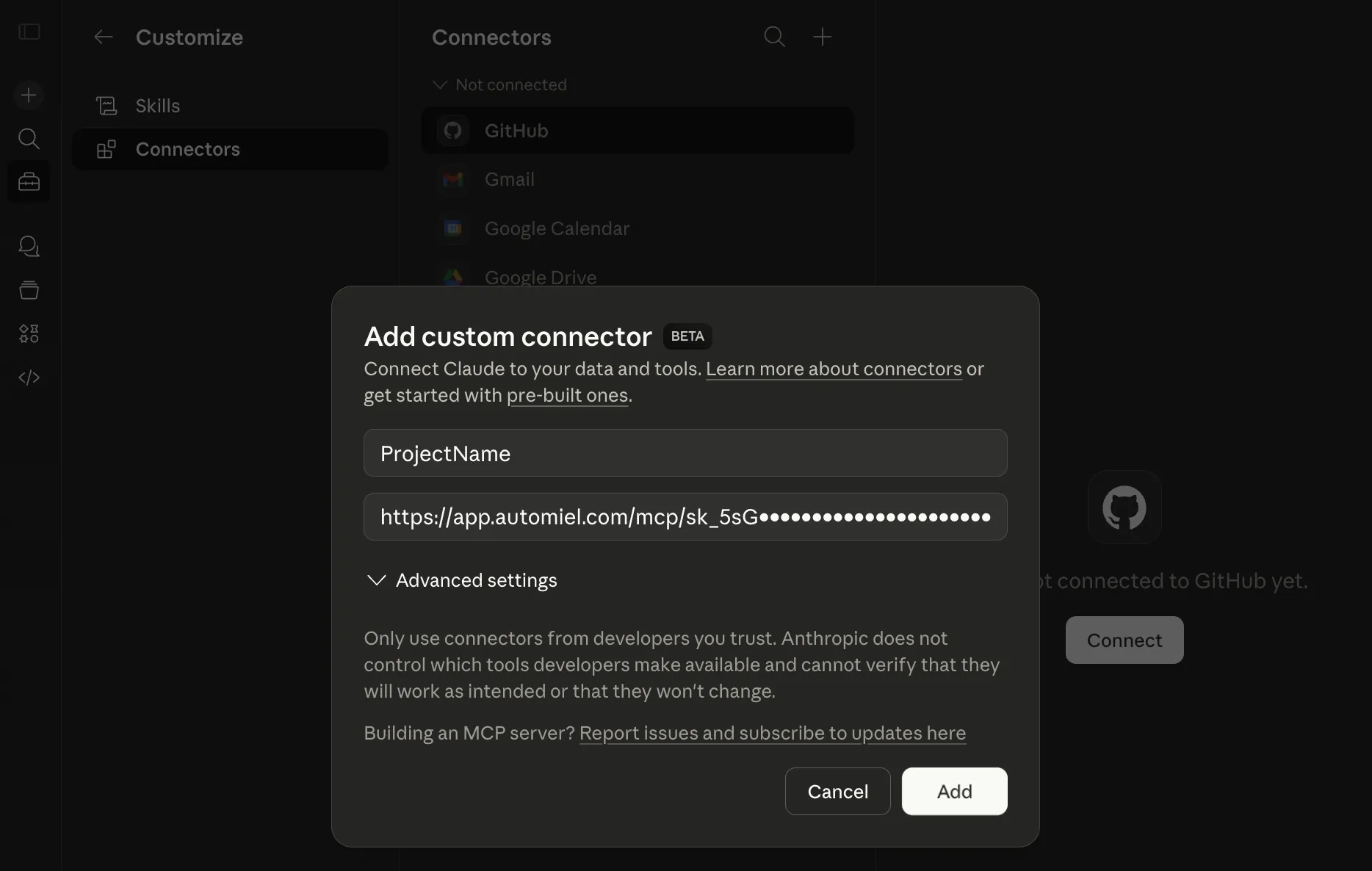Screen dimensions: 1372x871
Task: Open chats via the speech bubble icon
Action: [x=29, y=246]
